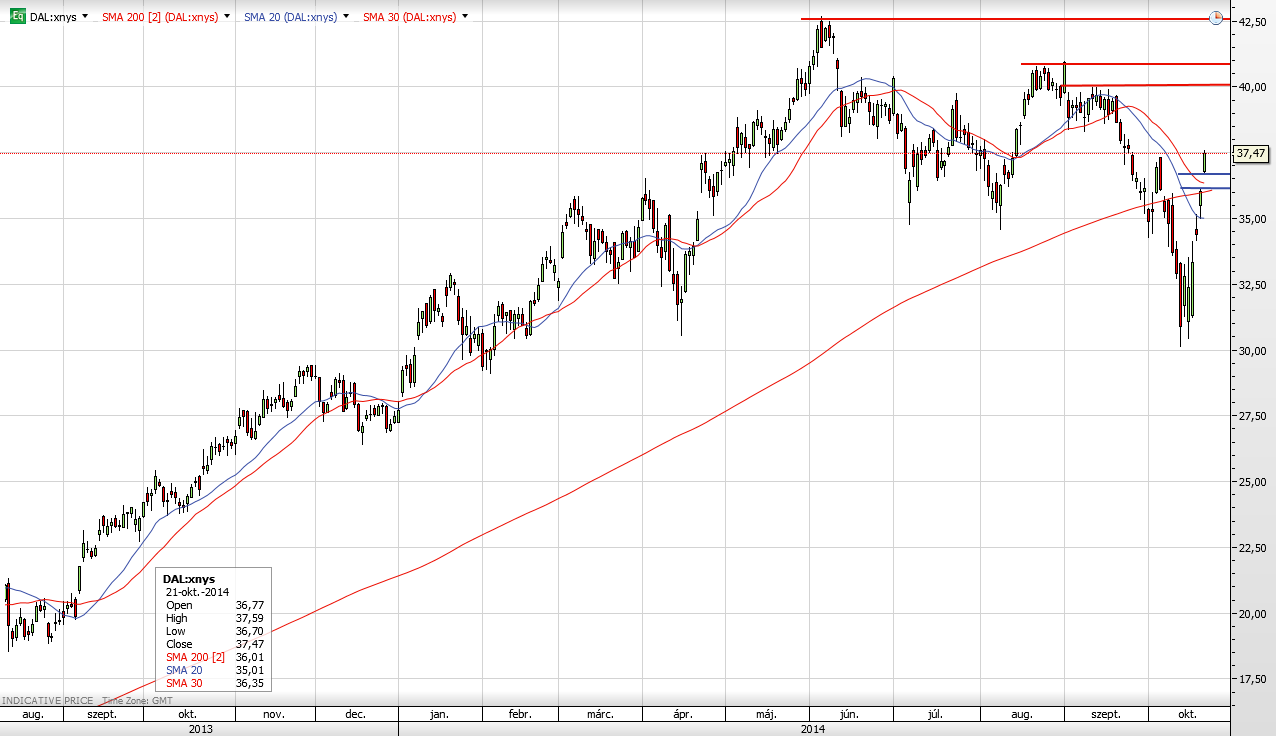Click the 35,00 price axis label
The image size is (1276, 736).
[1253, 219]
